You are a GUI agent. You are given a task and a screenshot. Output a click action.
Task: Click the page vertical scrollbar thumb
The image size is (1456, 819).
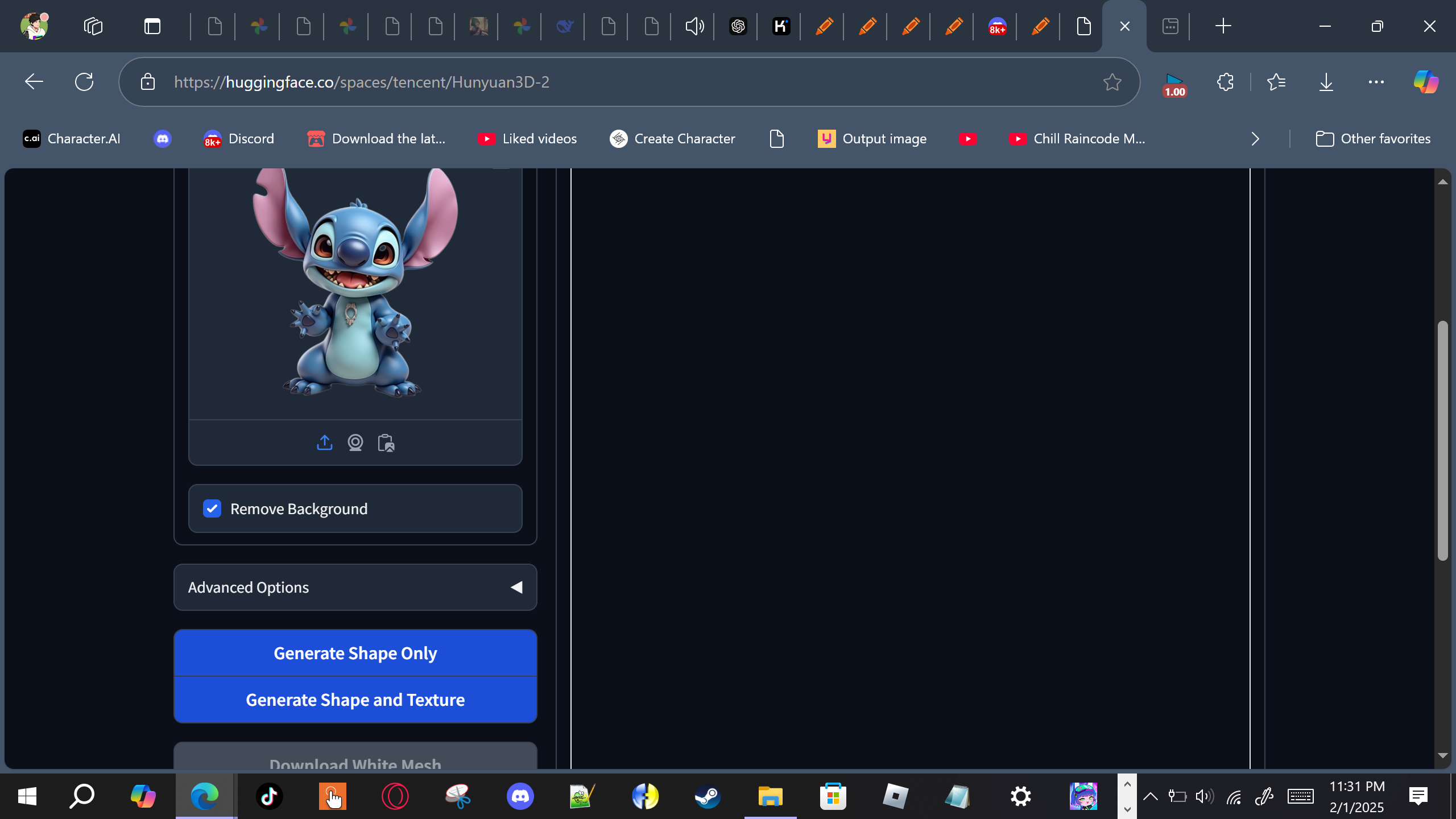coord(1442,441)
